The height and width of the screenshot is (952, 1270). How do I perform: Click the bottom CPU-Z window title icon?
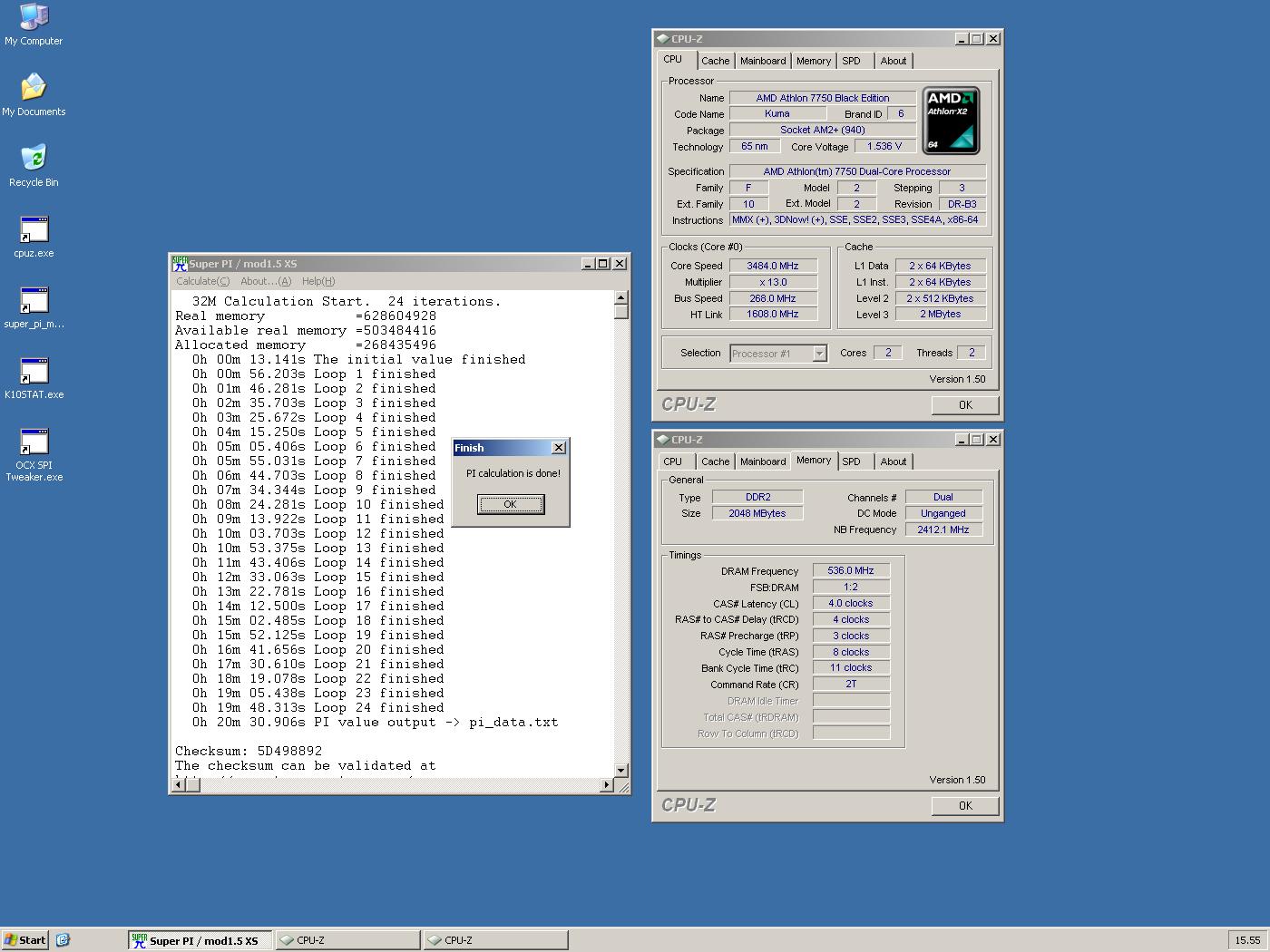pyautogui.click(x=663, y=440)
